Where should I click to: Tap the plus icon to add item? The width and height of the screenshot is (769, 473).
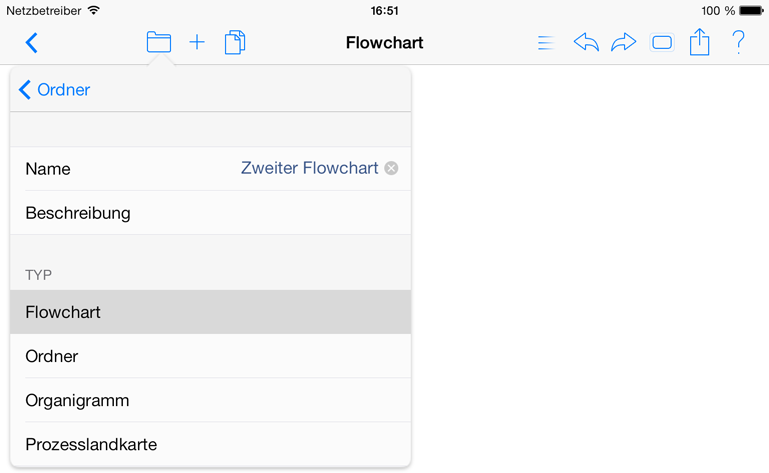coord(197,42)
